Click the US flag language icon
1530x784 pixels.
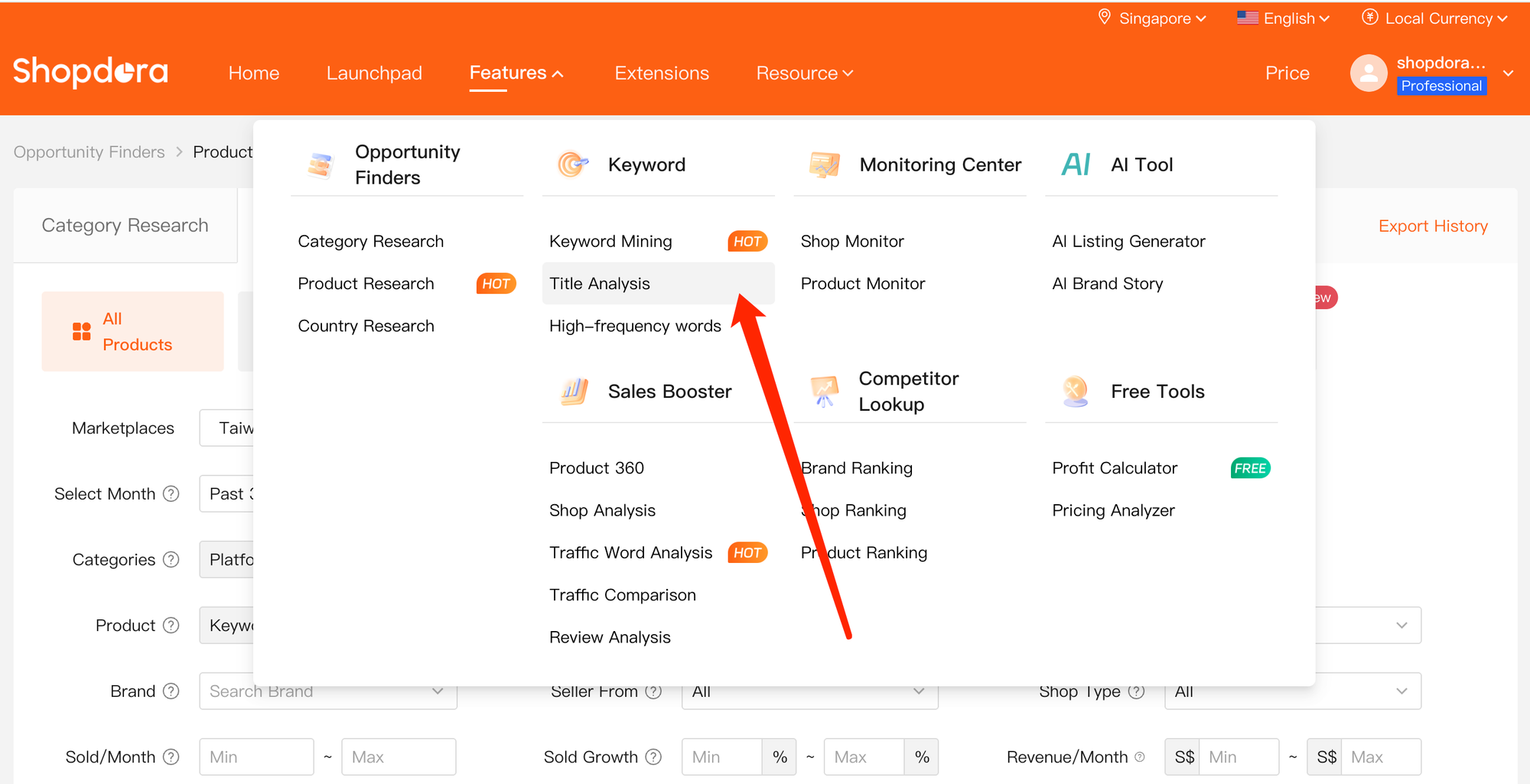tap(1248, 18)
